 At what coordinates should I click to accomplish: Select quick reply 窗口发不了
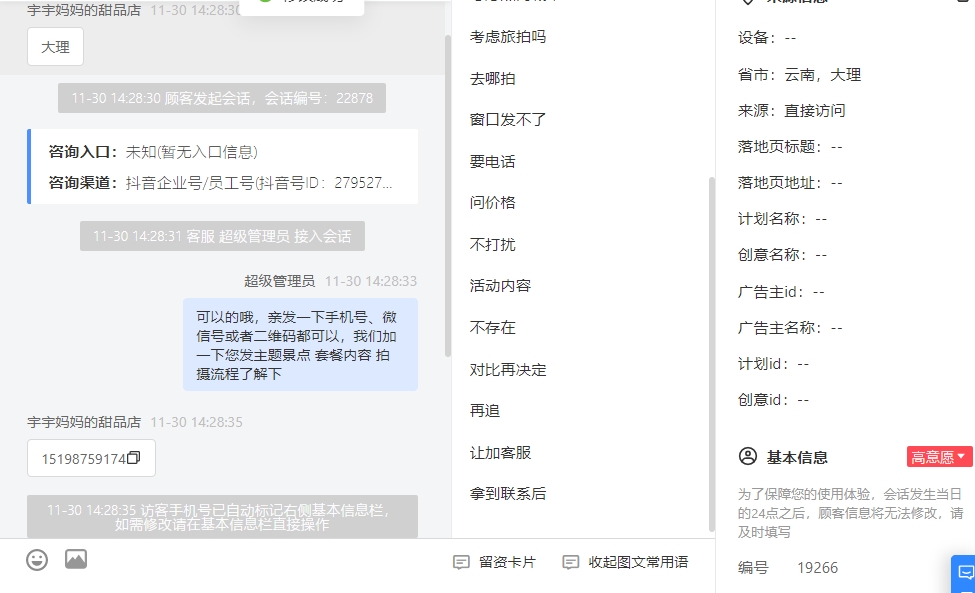508,120
